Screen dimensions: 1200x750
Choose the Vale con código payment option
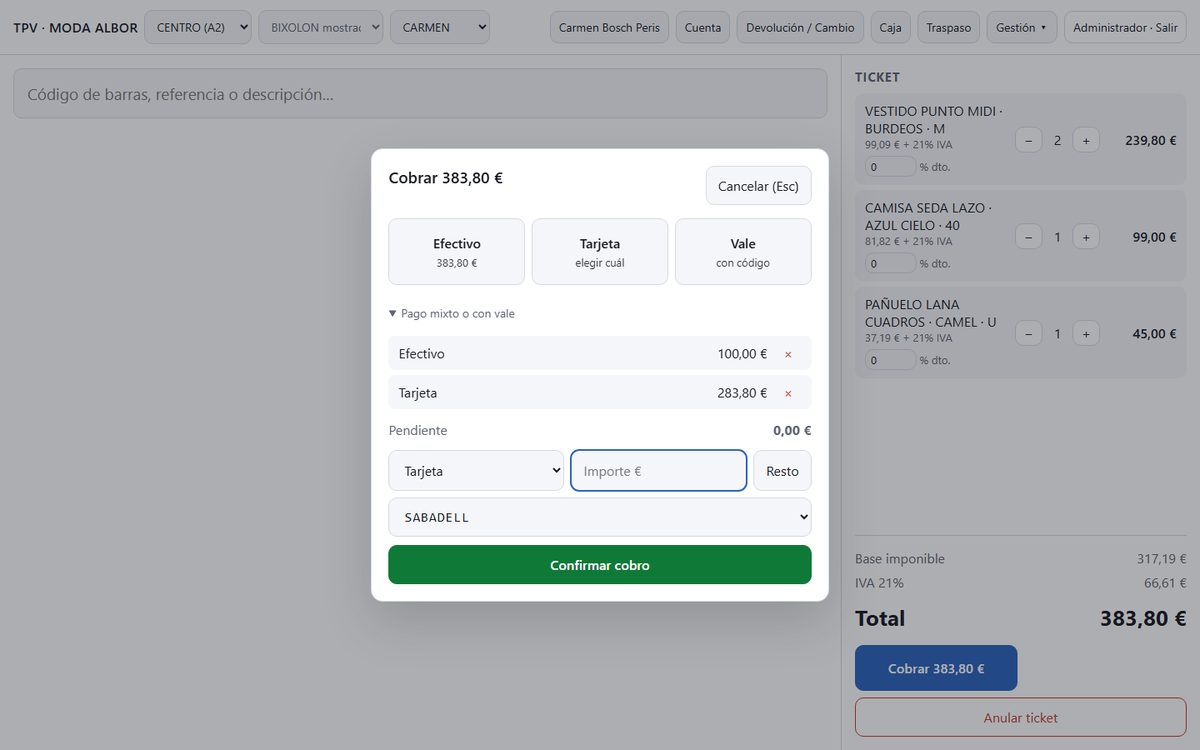(x=743, y=252)
